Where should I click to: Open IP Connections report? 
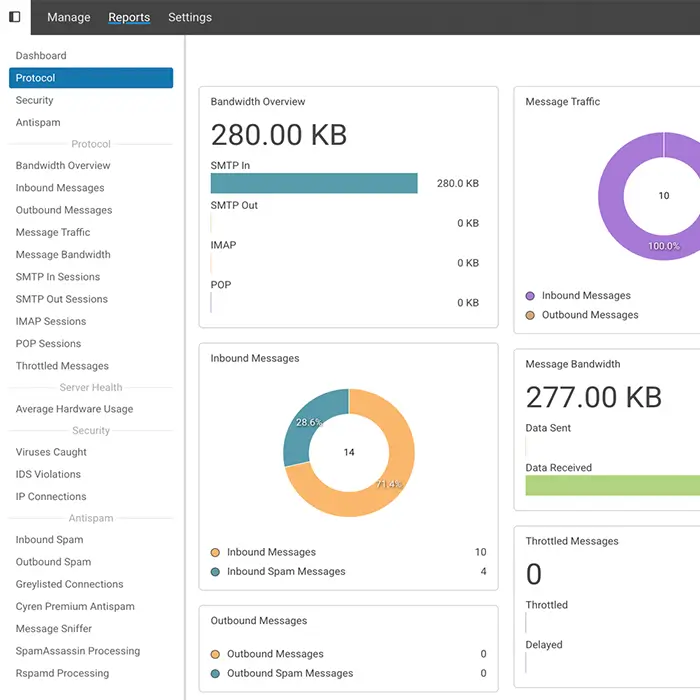(x=51, y=496)
